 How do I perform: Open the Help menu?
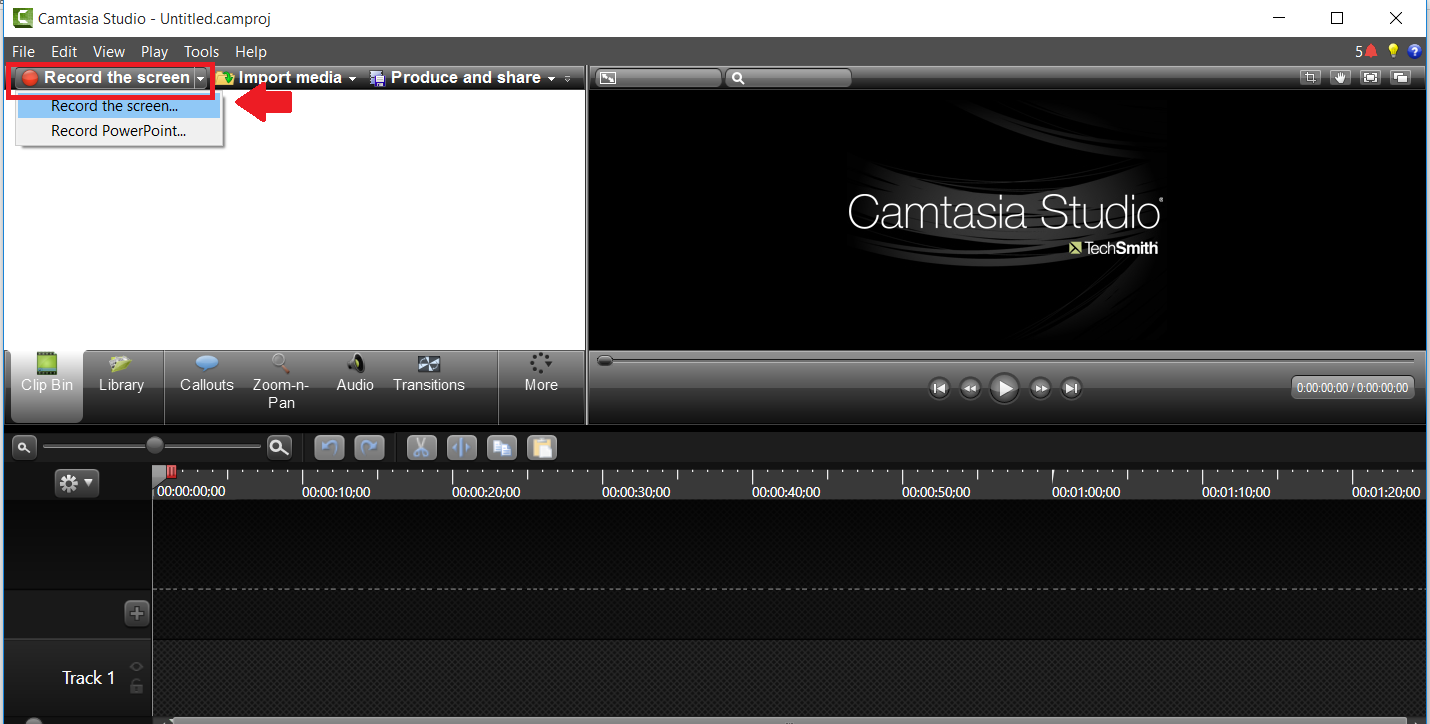point(251,51)
